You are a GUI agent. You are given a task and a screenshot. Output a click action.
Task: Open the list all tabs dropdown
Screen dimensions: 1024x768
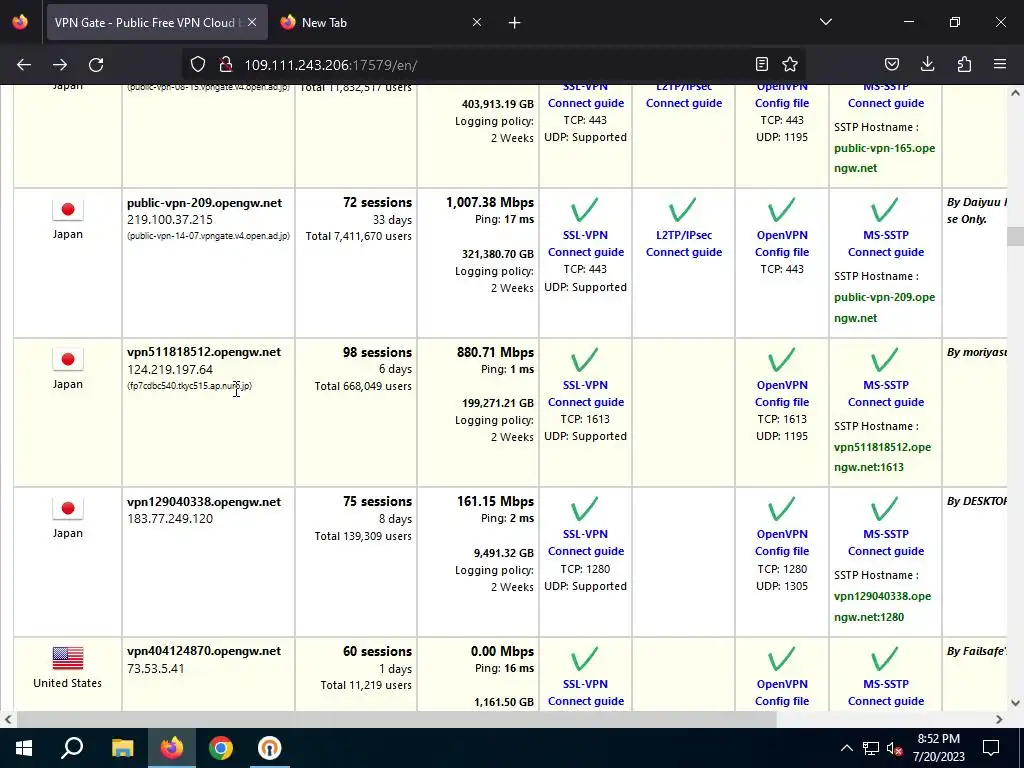(x=826, y=22)
